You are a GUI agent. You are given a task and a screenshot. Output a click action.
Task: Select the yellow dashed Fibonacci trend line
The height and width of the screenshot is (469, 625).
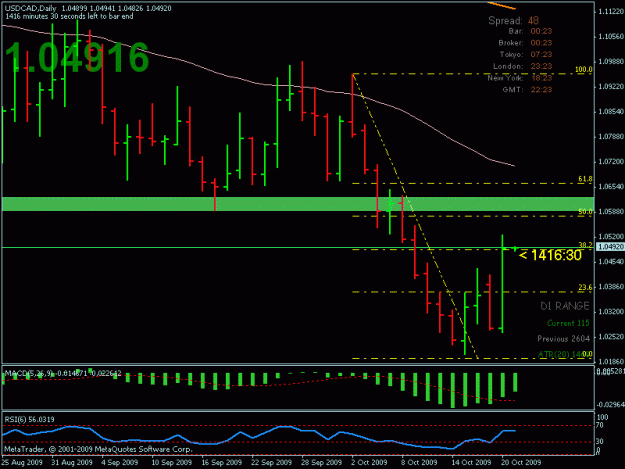(415, 215)
